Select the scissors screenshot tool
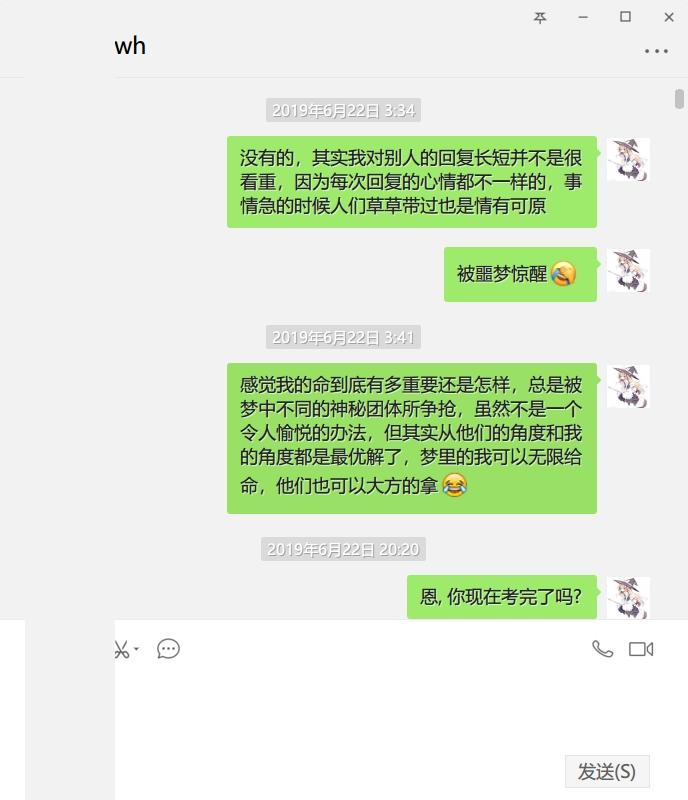 121,649
